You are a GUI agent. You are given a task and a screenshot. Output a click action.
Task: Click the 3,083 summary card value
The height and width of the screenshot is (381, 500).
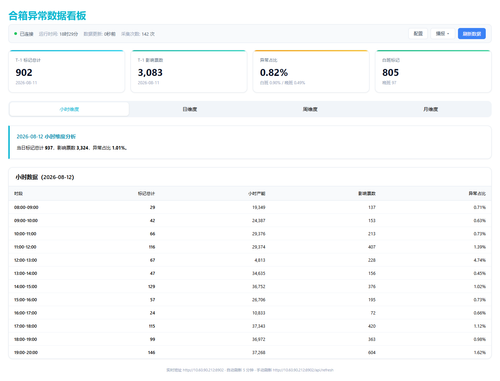pyautogui.click(x=150, y=72)
